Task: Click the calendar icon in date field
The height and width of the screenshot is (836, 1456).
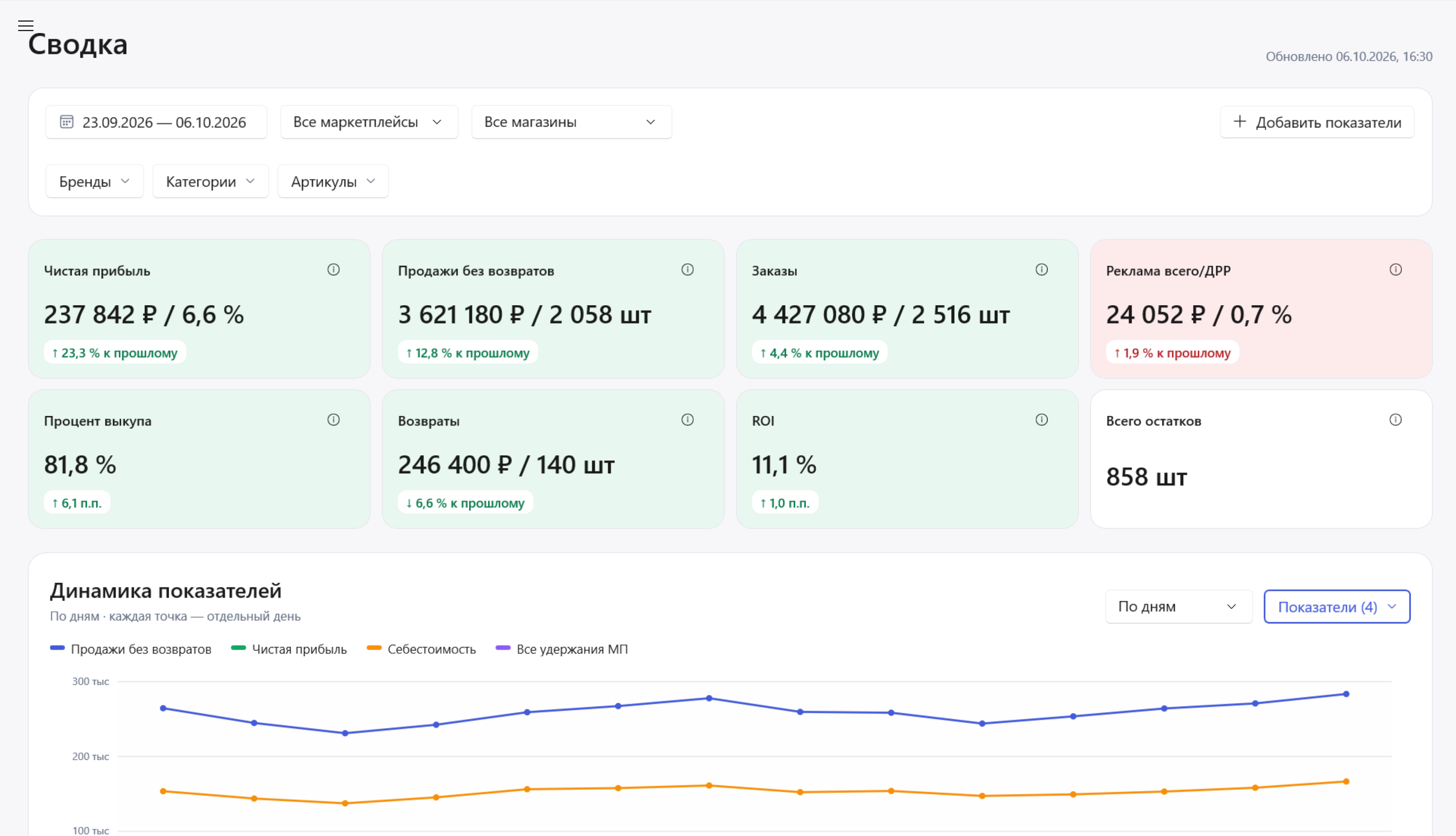Action: (67, 122)
